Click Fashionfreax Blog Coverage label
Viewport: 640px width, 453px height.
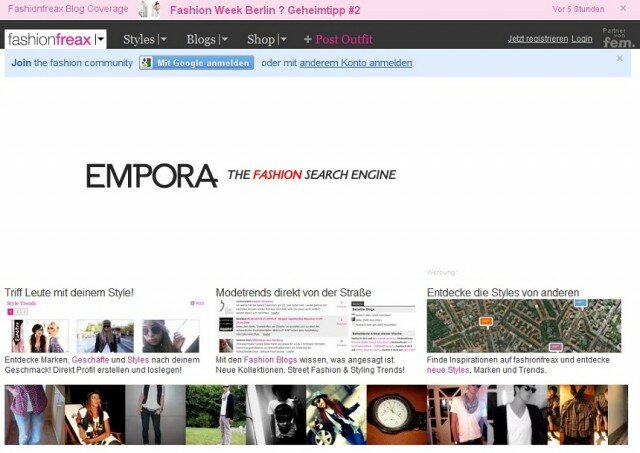coord(68,9)
